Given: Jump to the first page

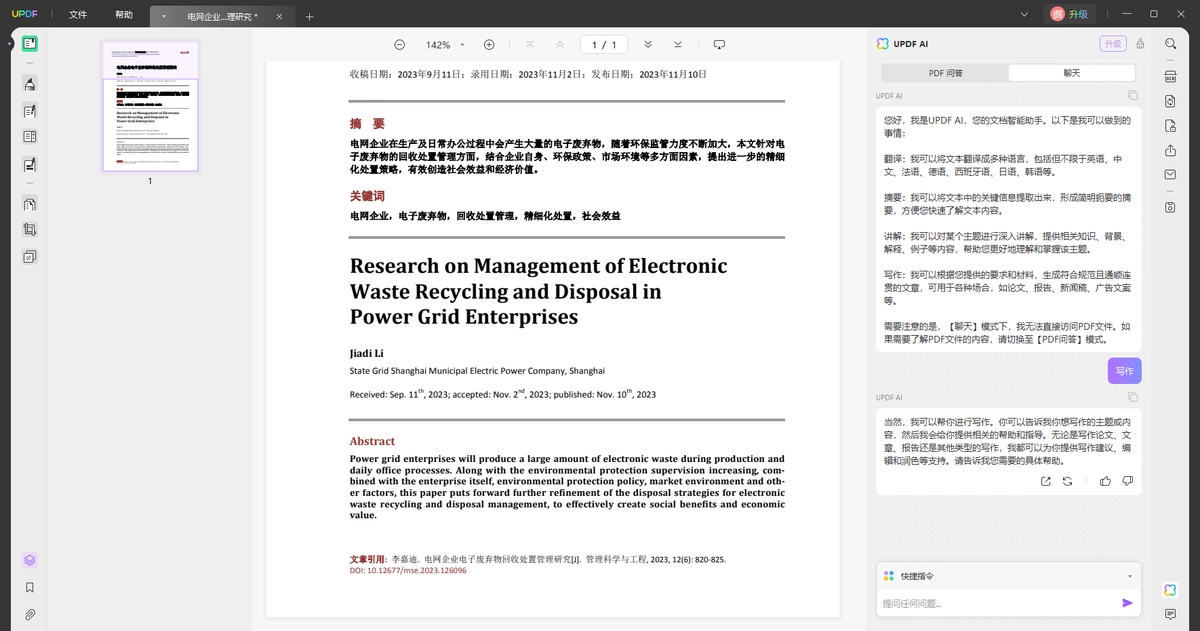Looking at the screenshot, I should click(x=529, y=45).
